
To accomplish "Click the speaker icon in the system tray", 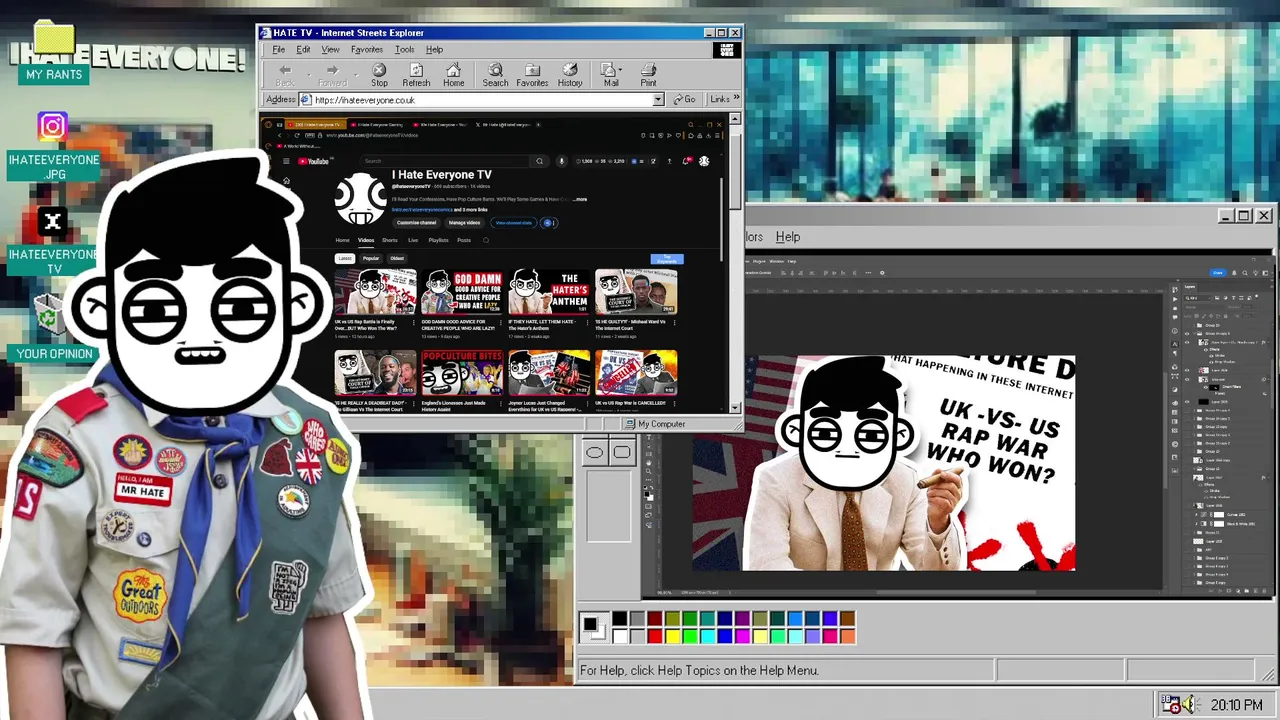I will tap(1189, 705).
